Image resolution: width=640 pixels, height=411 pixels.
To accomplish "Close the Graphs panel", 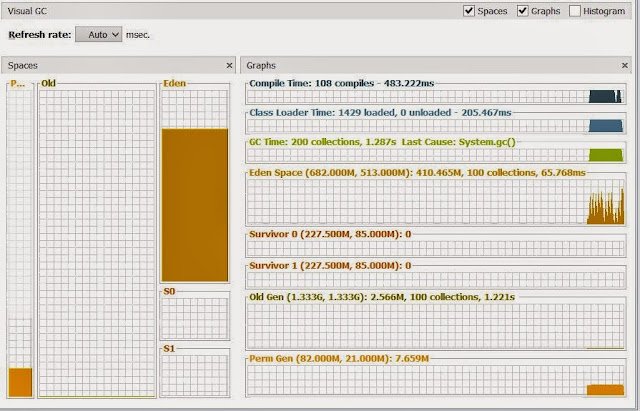I will click(625, 65).
